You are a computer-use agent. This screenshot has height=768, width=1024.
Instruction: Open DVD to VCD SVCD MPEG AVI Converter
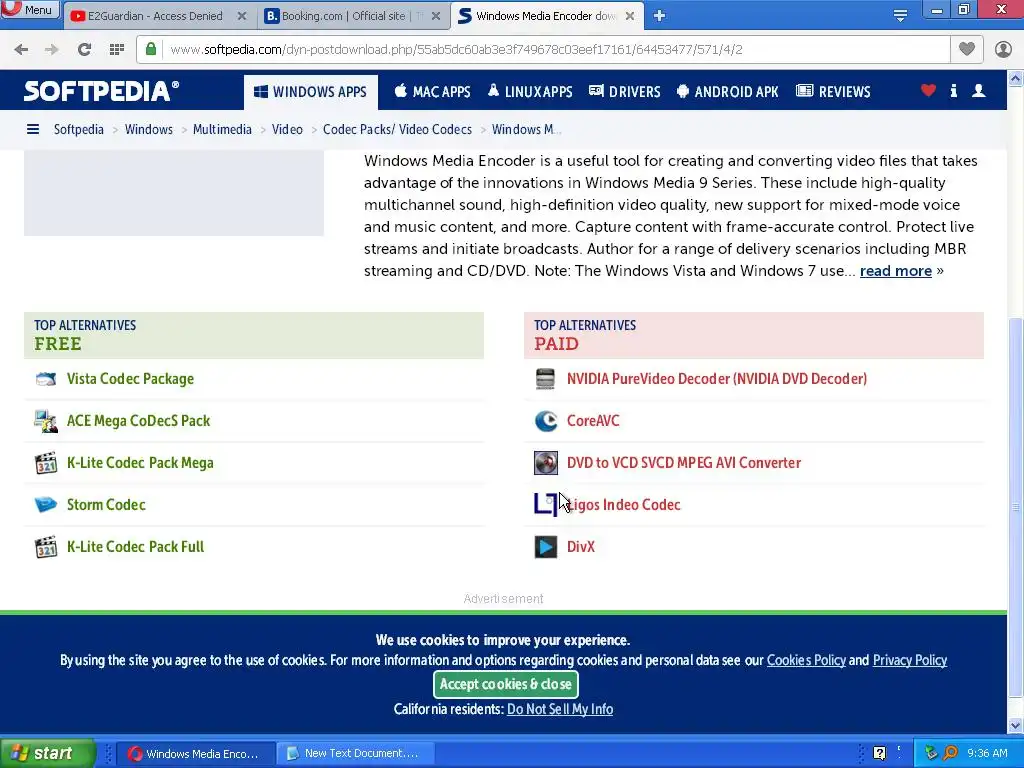click(x=684, y=462)
